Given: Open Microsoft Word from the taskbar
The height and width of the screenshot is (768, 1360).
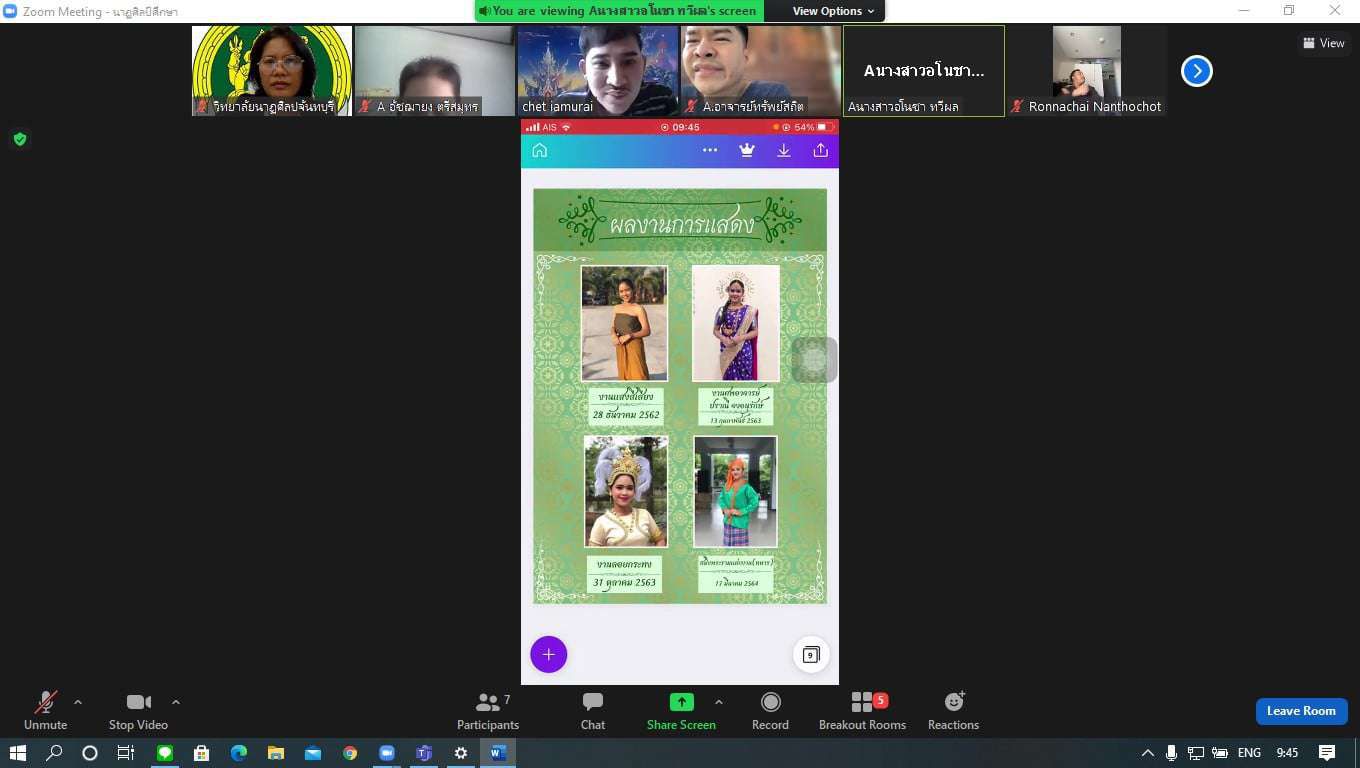Looking at the screenshot, I should [x=498, y=753].
